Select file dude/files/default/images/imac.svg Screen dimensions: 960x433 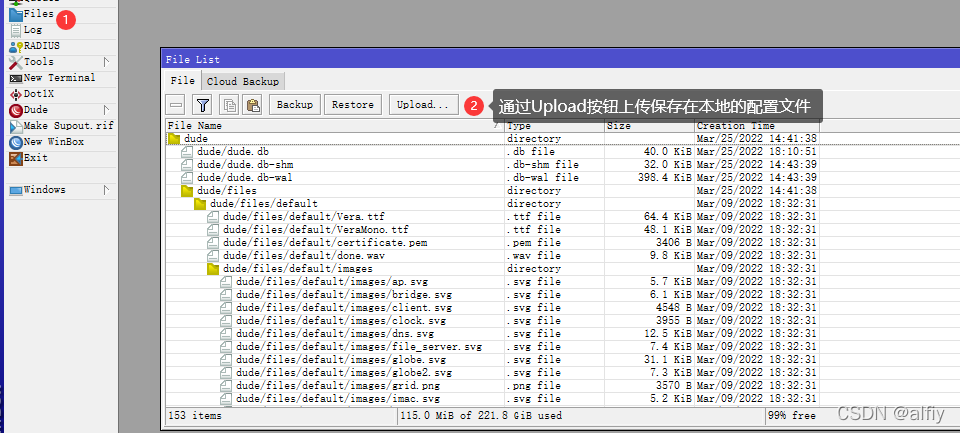tap(492, 399)
